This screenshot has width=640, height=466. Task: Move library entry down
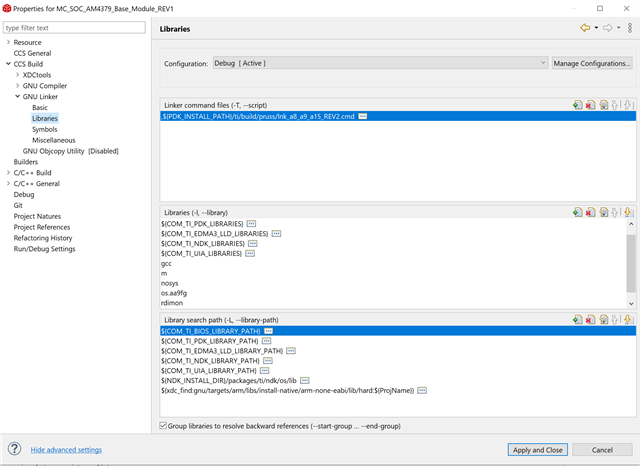628,212
